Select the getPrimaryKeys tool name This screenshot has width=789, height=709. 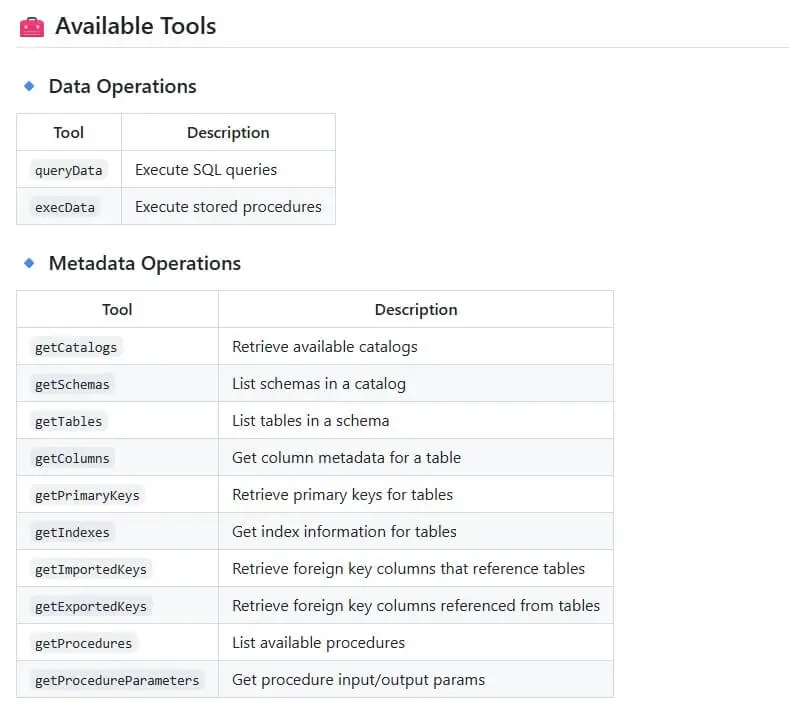click(x=87, y=495)
